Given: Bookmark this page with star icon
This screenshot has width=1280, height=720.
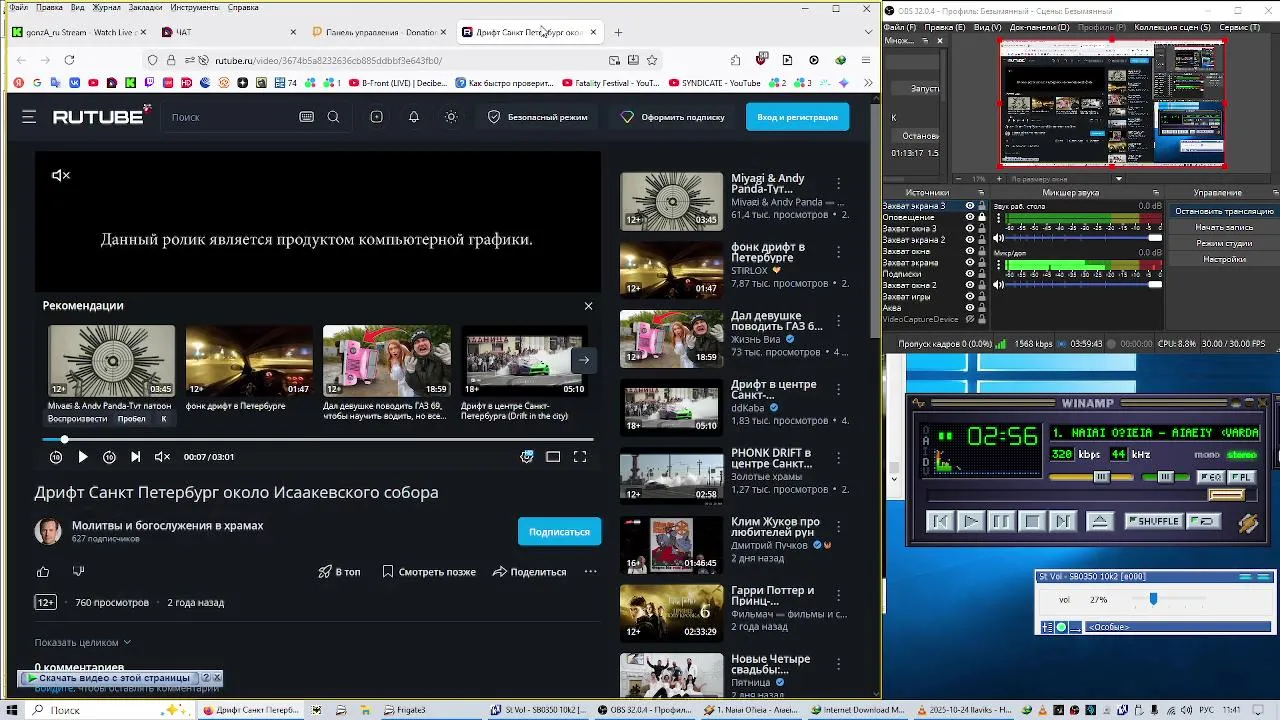Looking at the screenshot, I should 652,60.
